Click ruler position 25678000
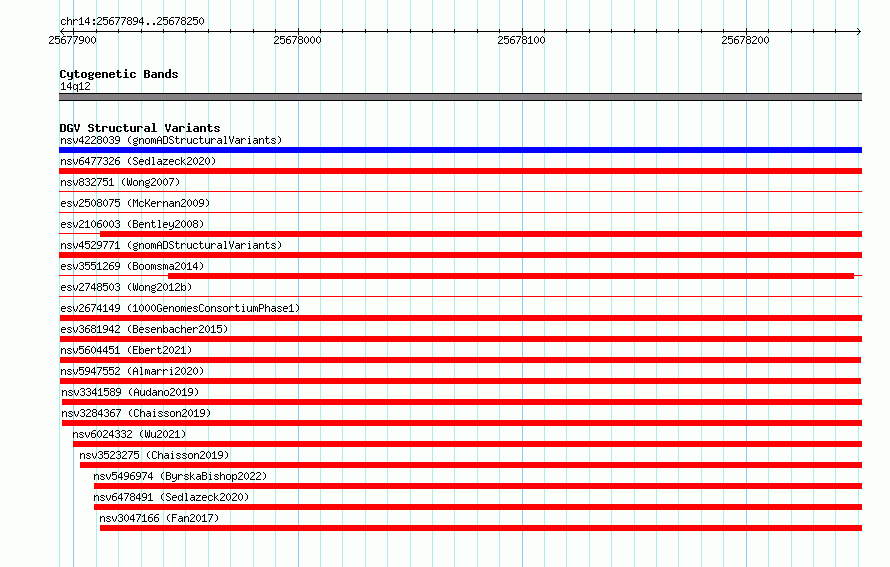The image size is (890, 567). click(297, 40)
